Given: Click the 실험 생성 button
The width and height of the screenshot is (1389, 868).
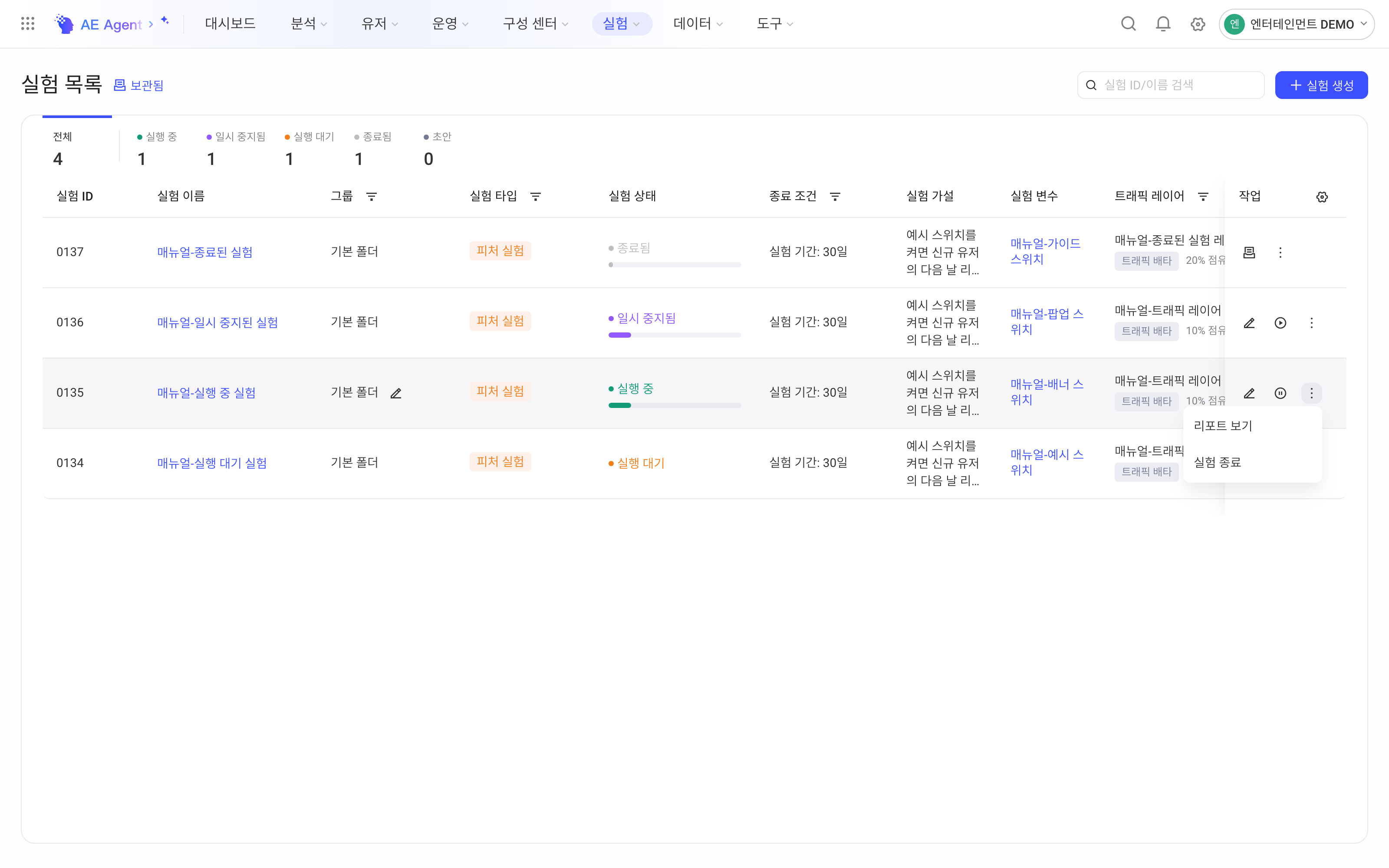Looking at the screenshot, I should pyautogui.click(x=1321, y=85).
